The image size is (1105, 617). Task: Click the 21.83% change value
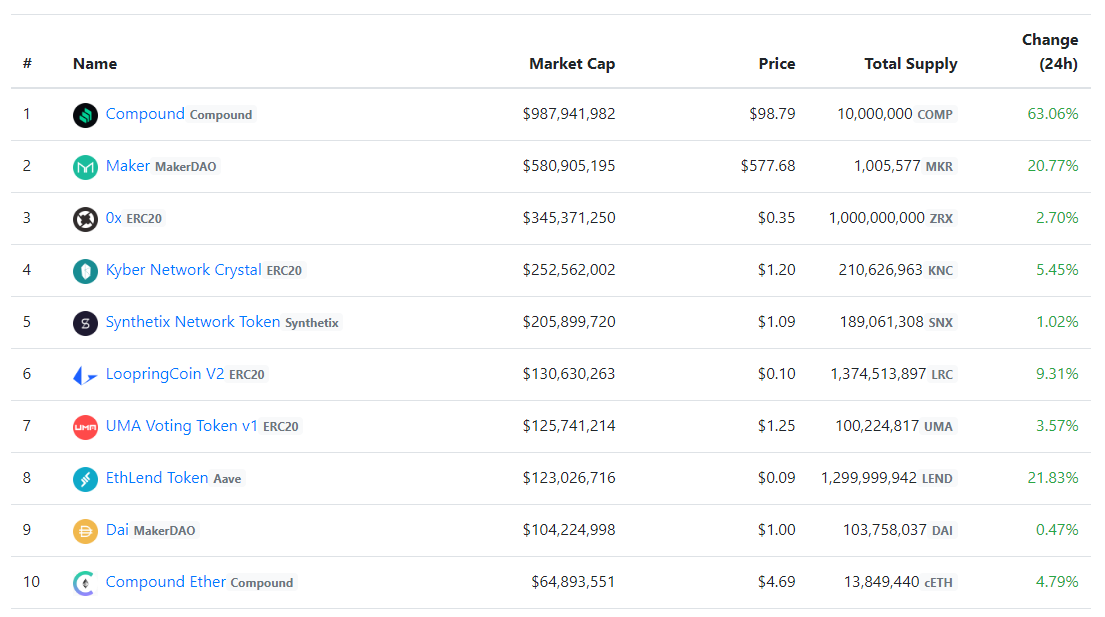click(1053, 478)
